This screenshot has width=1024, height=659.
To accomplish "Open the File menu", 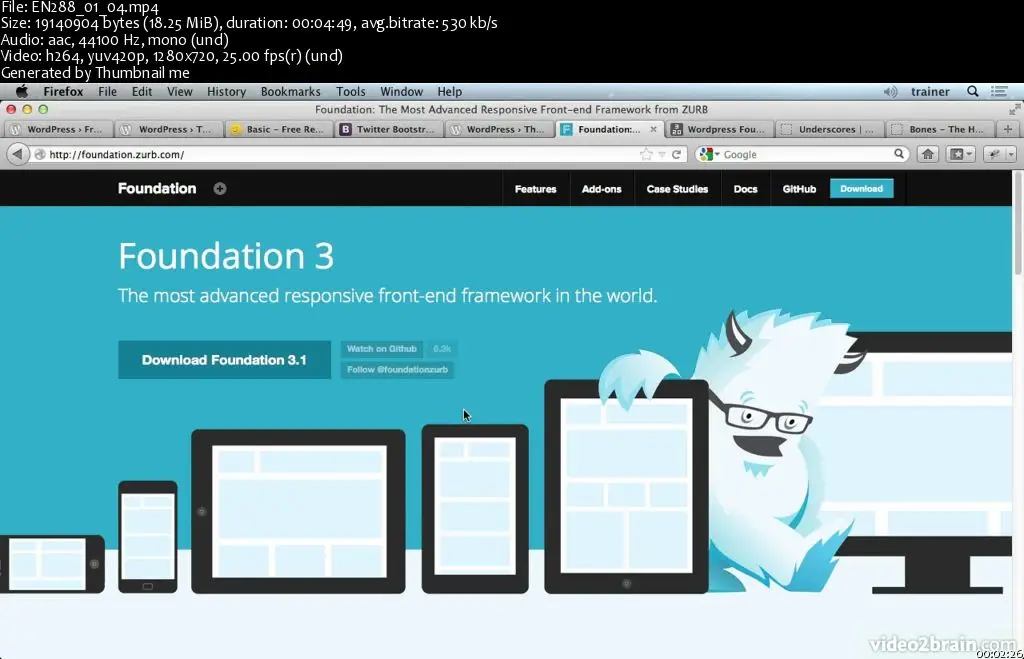I will [107, 91].
